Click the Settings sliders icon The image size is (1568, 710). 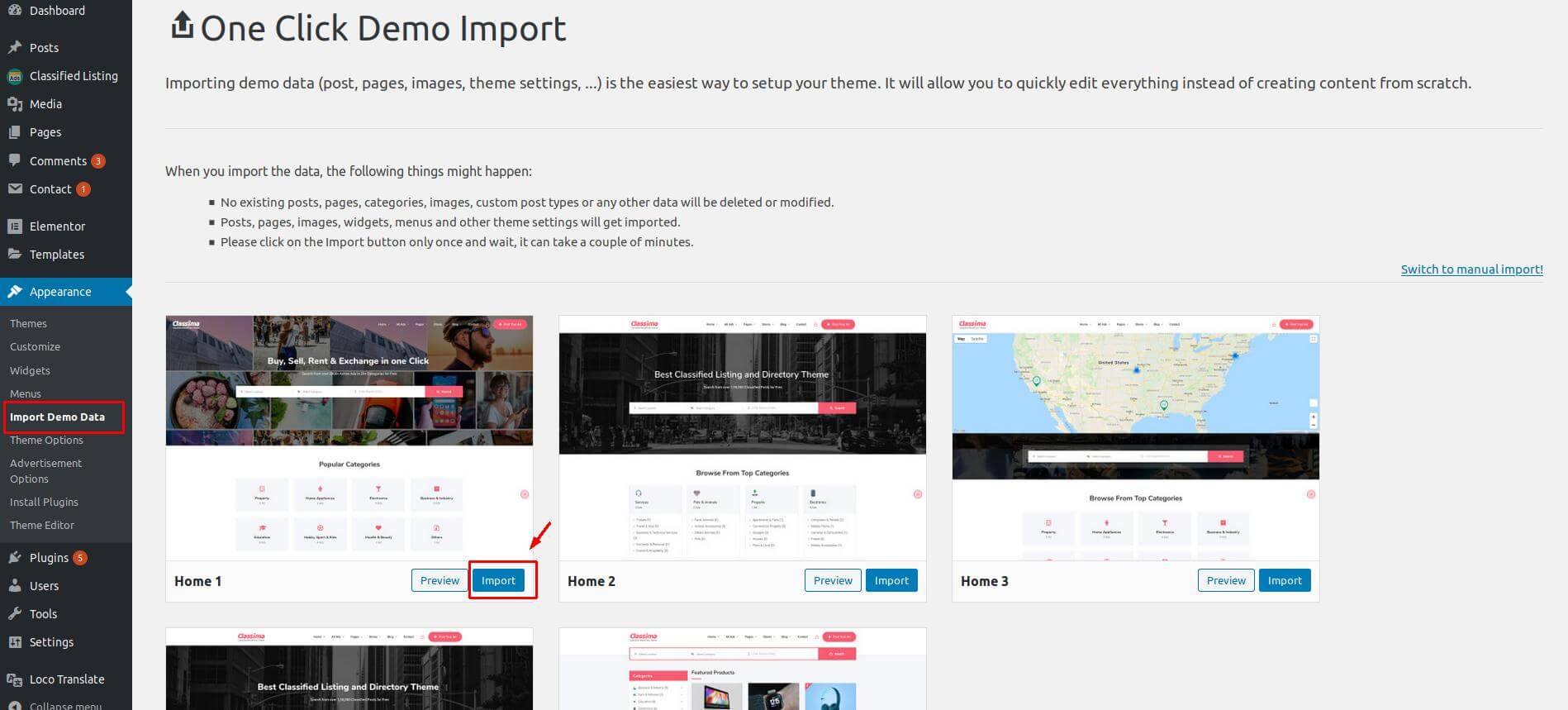pyautogui.click(x=14, y=641)
